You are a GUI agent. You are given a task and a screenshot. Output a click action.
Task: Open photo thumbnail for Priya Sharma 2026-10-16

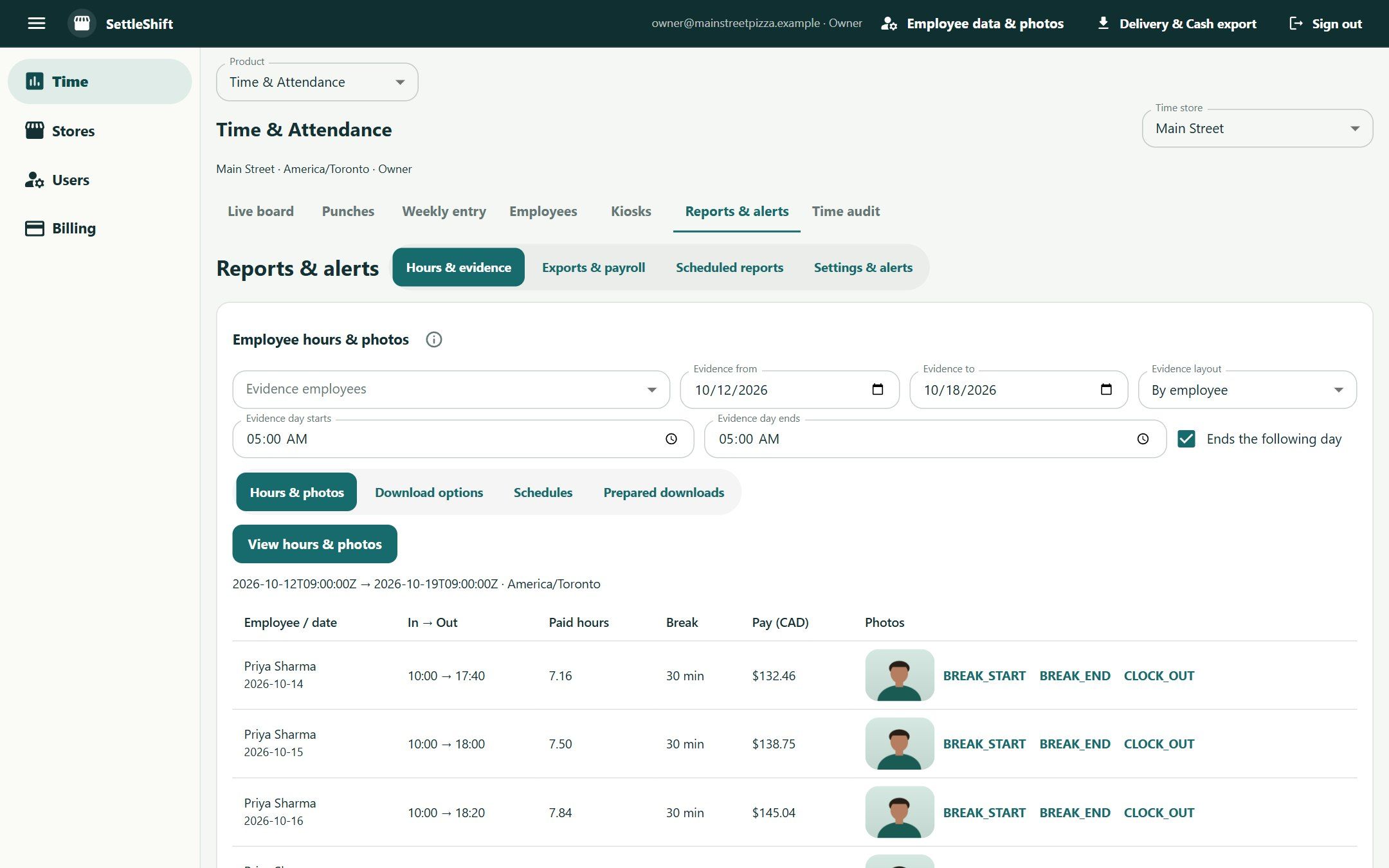point(899,812)
